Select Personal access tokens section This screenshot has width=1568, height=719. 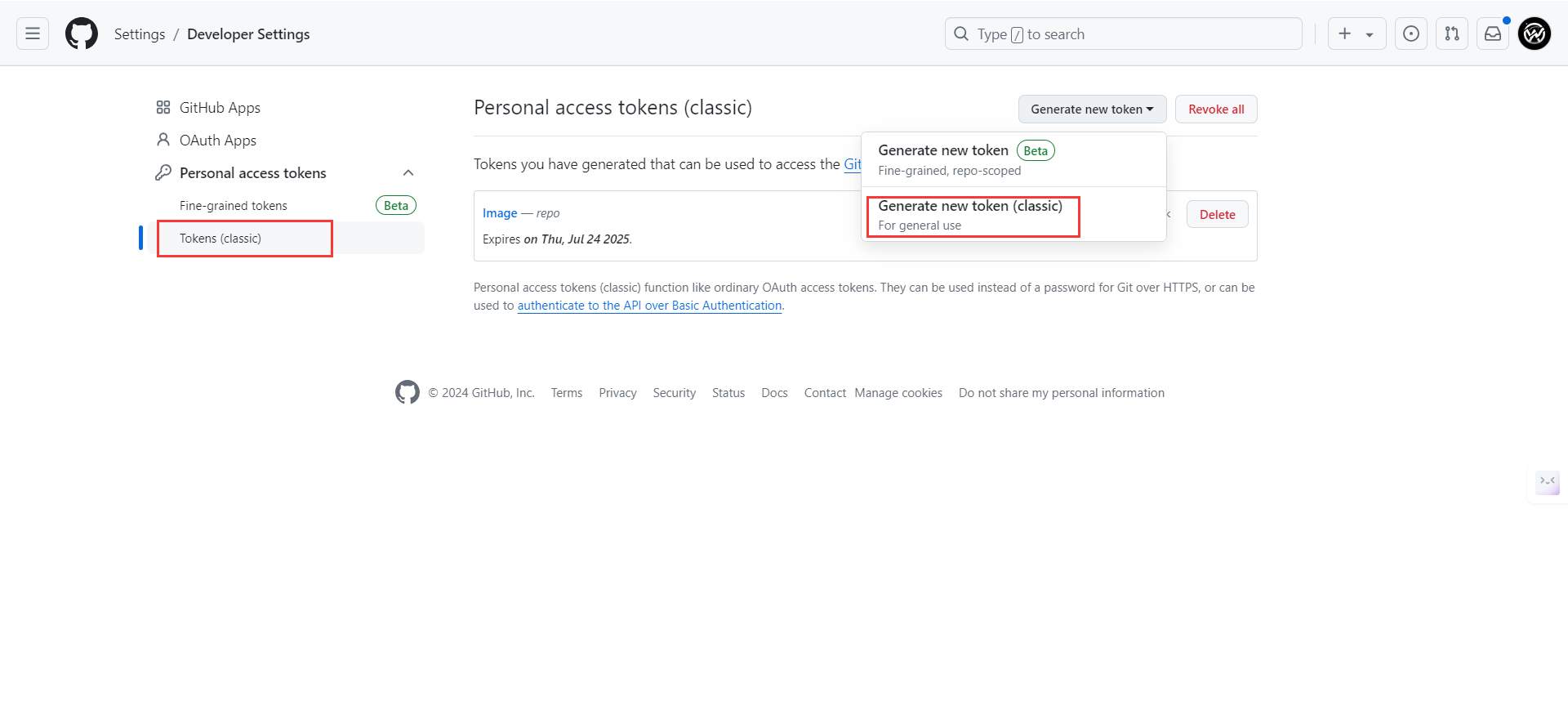point(253,173)
